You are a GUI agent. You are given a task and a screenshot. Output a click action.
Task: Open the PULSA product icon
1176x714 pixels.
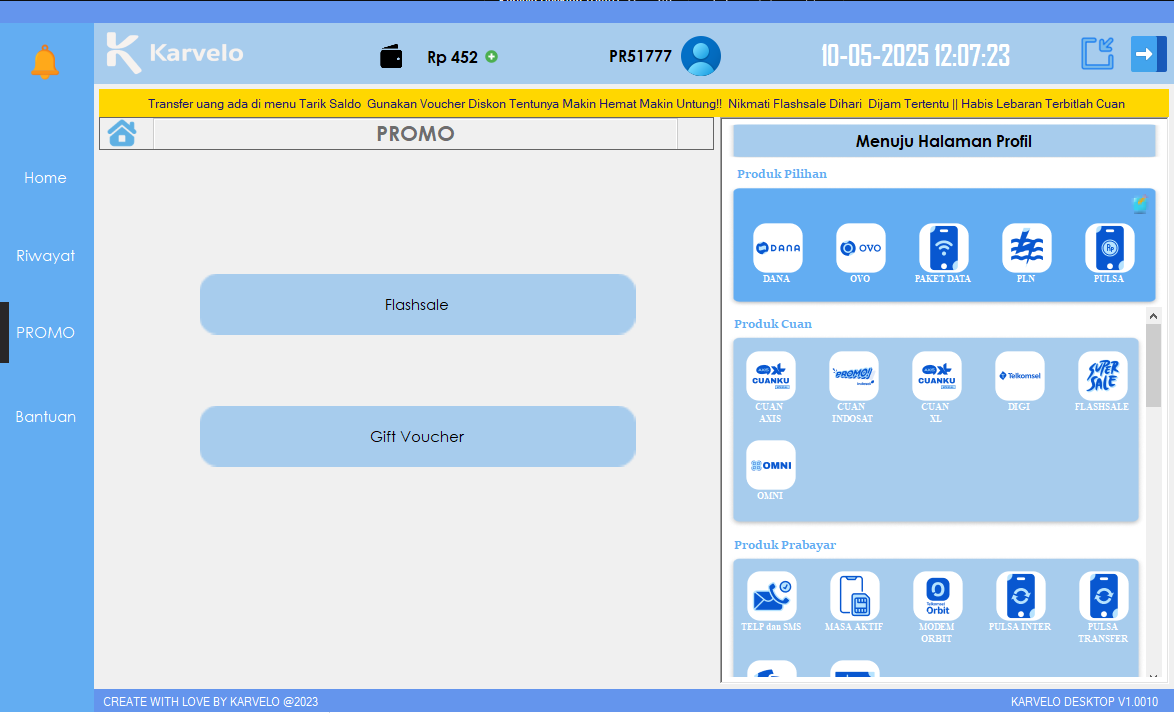pos(1109,248)
